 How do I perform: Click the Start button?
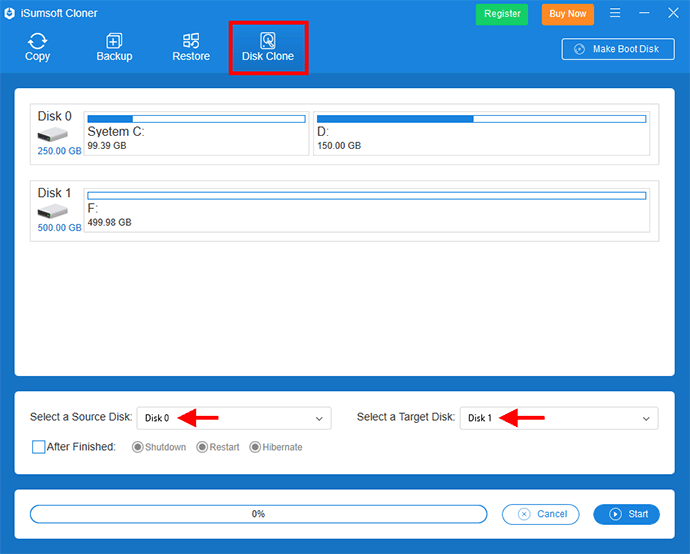[x=627, y=514]
